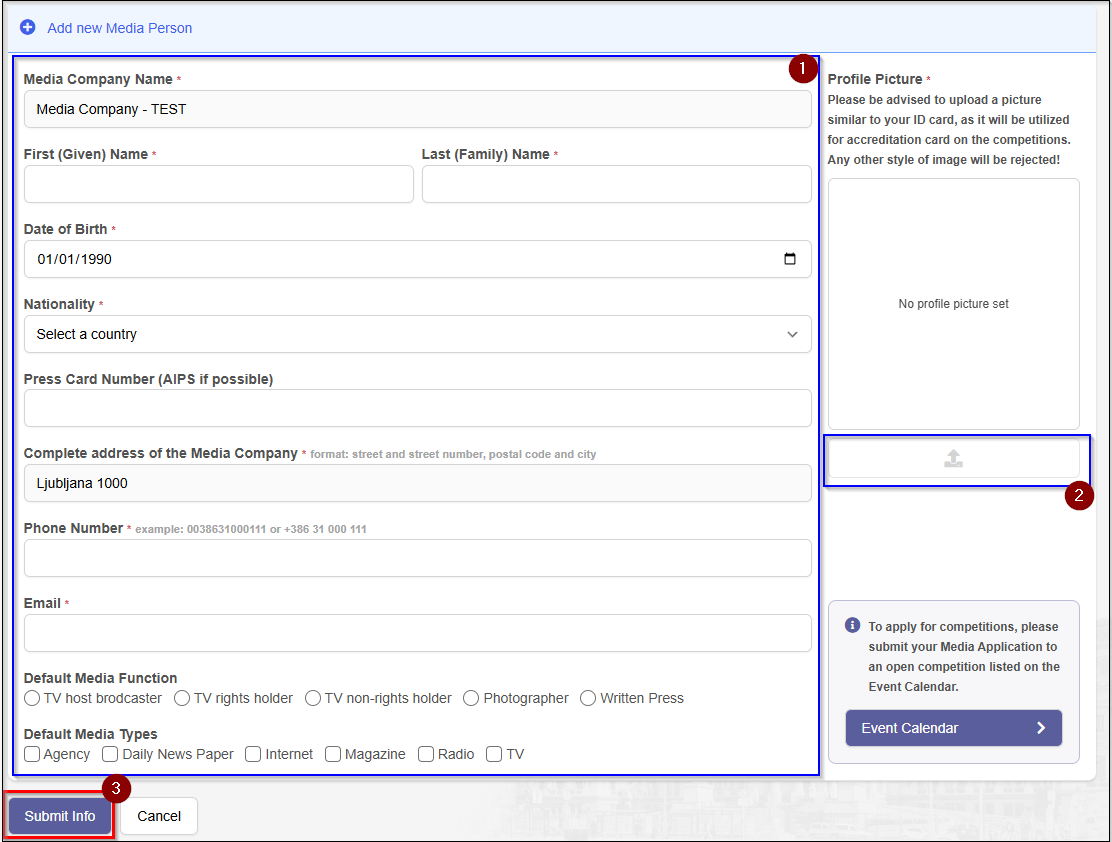The width and height of the screenshot is (1112, 842).
Task: Open the Event Calendar
Action: pyautogui.click(x=953, y=728)
